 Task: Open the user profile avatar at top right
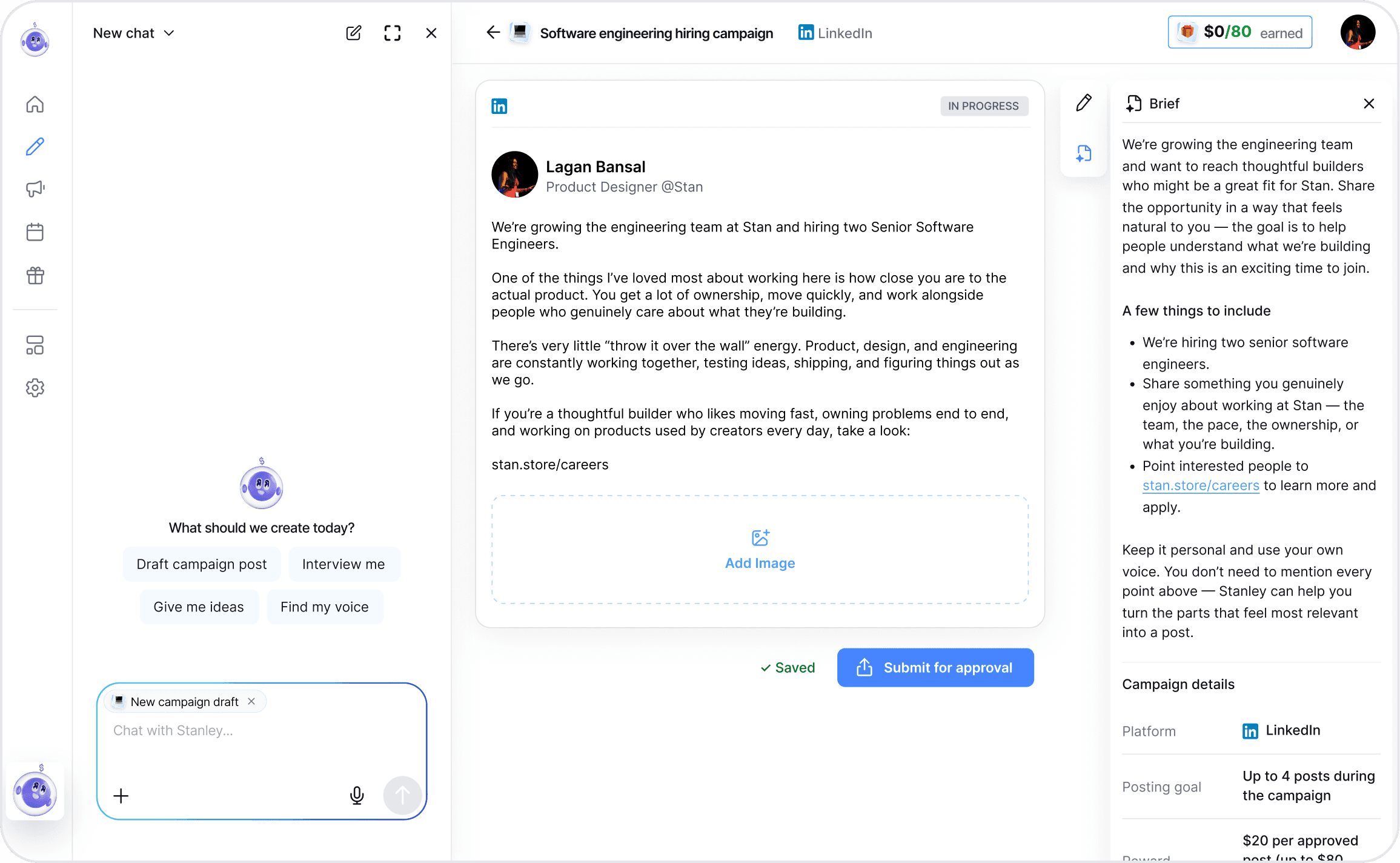tap(1358, 32)
